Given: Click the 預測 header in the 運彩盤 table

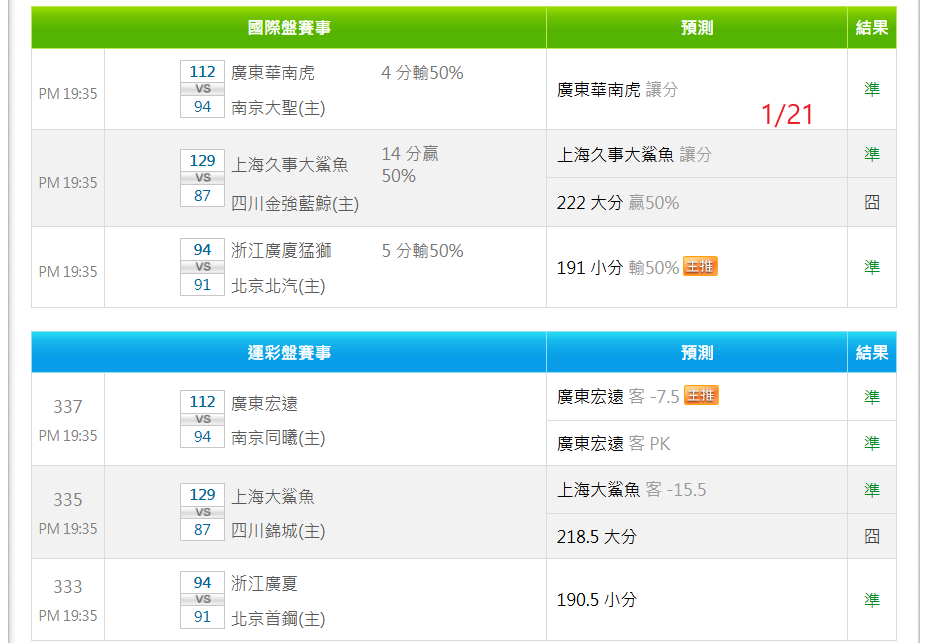Looking at the screenshot, I should (x=697, y=352).
